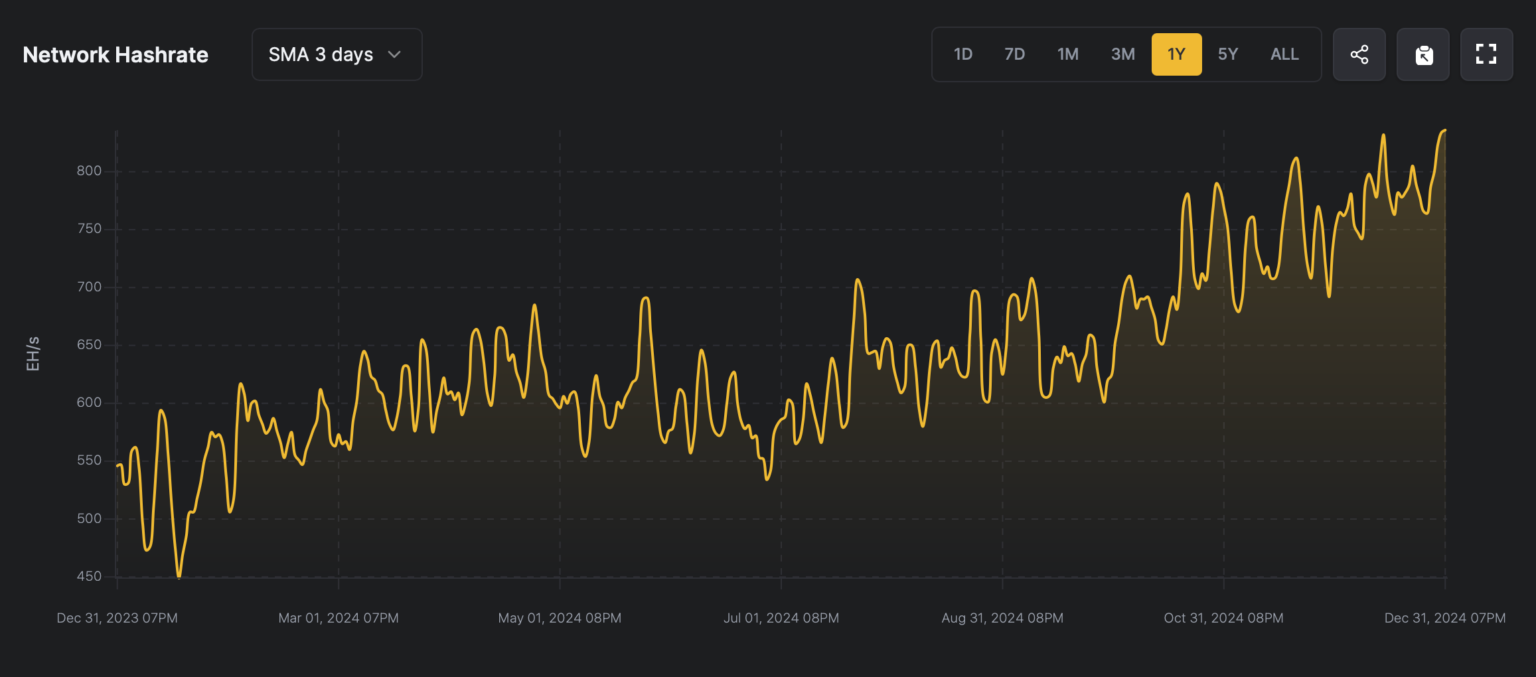Open the SMA 3 days dropdown
Viewport: 1536px width, 677px height.
click(x=336, y=54)
